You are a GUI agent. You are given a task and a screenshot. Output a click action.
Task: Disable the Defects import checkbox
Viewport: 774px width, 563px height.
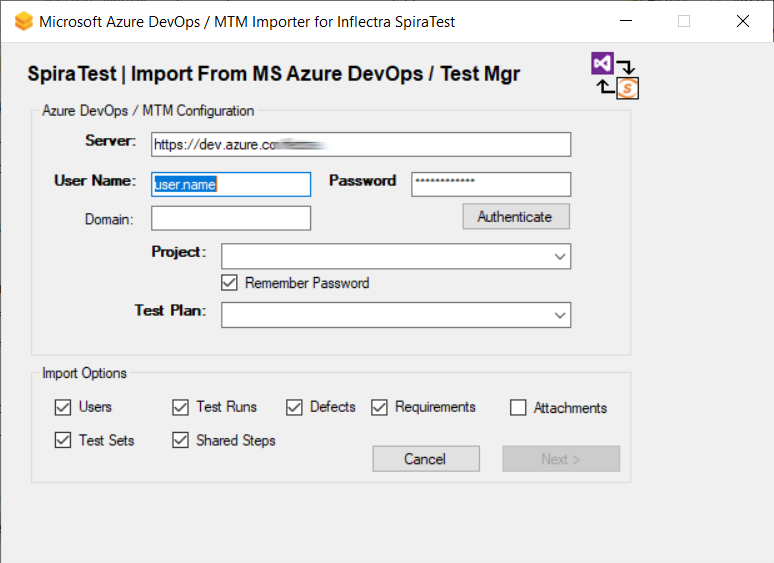click(x=294, y=407)
